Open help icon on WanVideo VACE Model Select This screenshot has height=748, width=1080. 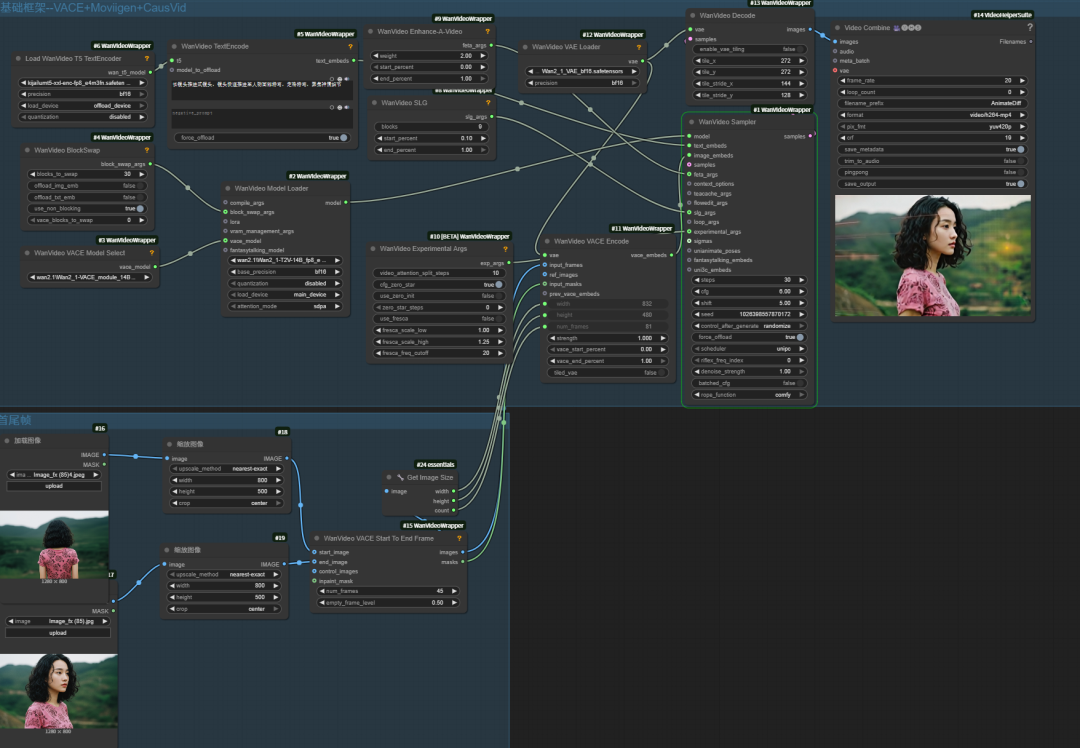152,253
